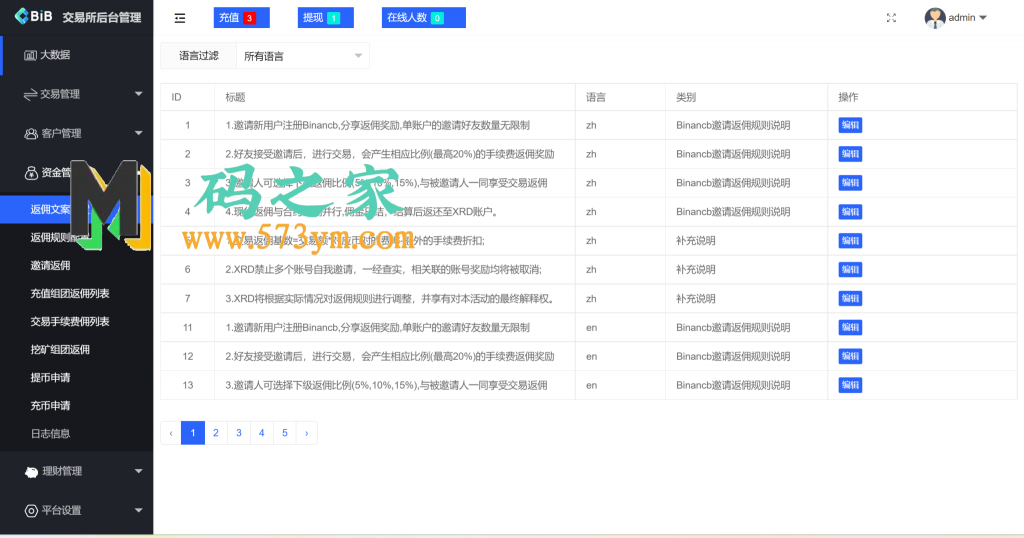Toggle the hamburger sidebar menu icon
The image size is (1024, 538).
tap(180, 18)
